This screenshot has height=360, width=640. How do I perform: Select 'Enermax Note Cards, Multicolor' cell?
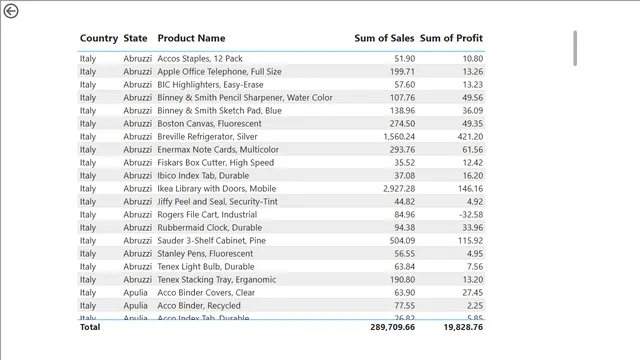point(218,149)
